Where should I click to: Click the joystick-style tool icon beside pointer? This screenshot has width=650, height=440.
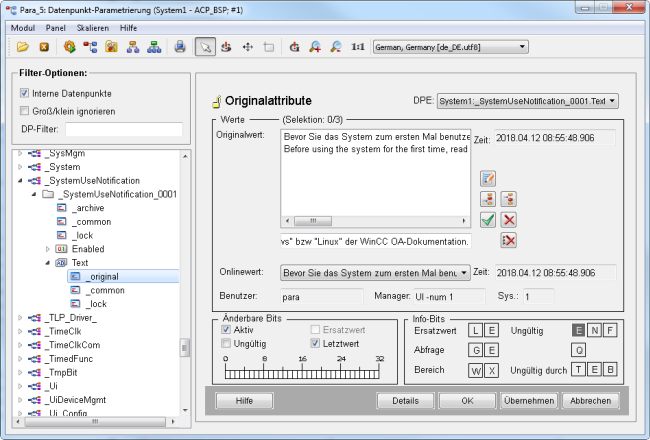pyautogui.click(x=226, y=47)
